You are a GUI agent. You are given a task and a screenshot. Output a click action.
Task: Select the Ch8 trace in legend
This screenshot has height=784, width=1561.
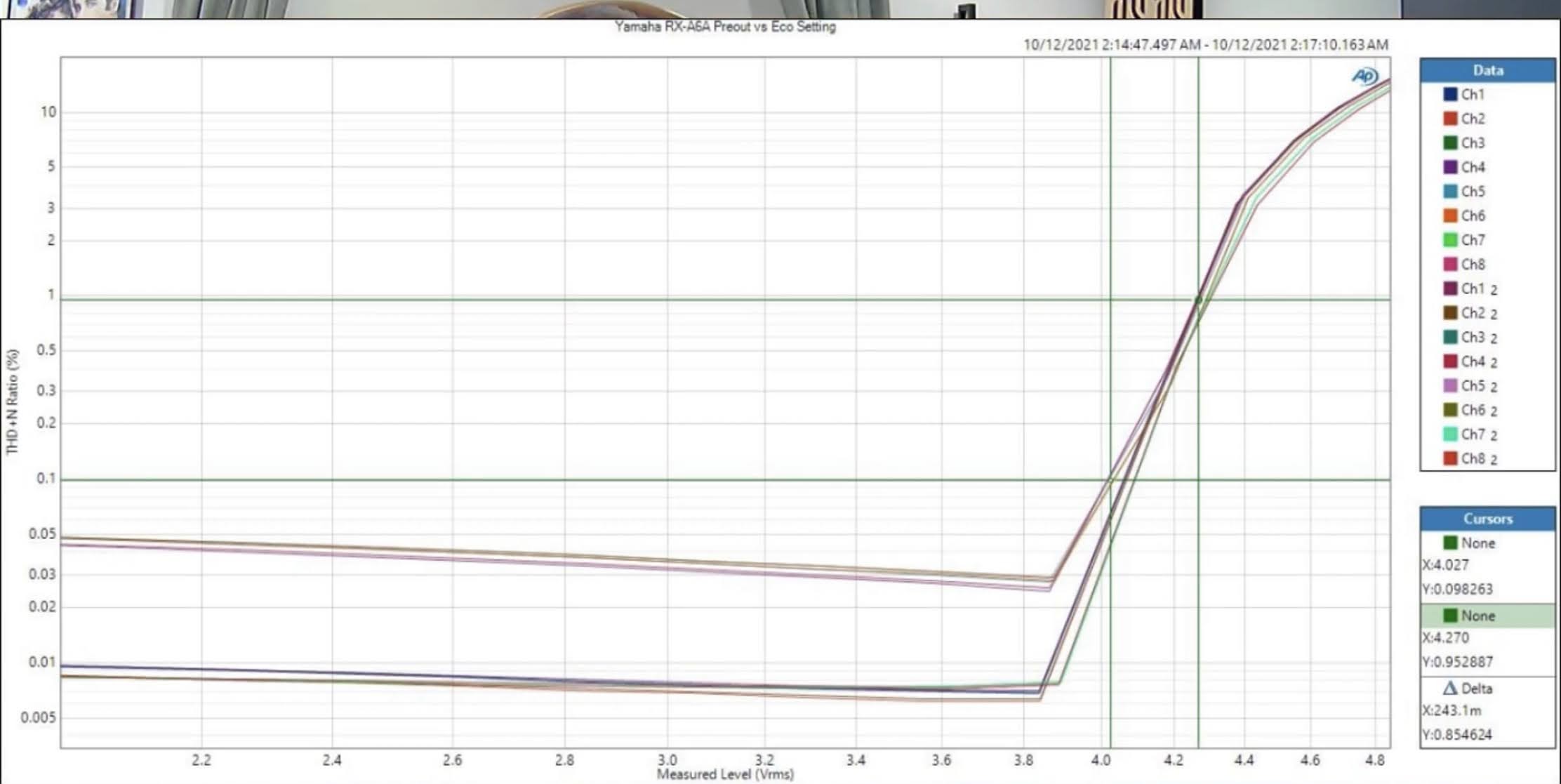(x=1473, y=264)
